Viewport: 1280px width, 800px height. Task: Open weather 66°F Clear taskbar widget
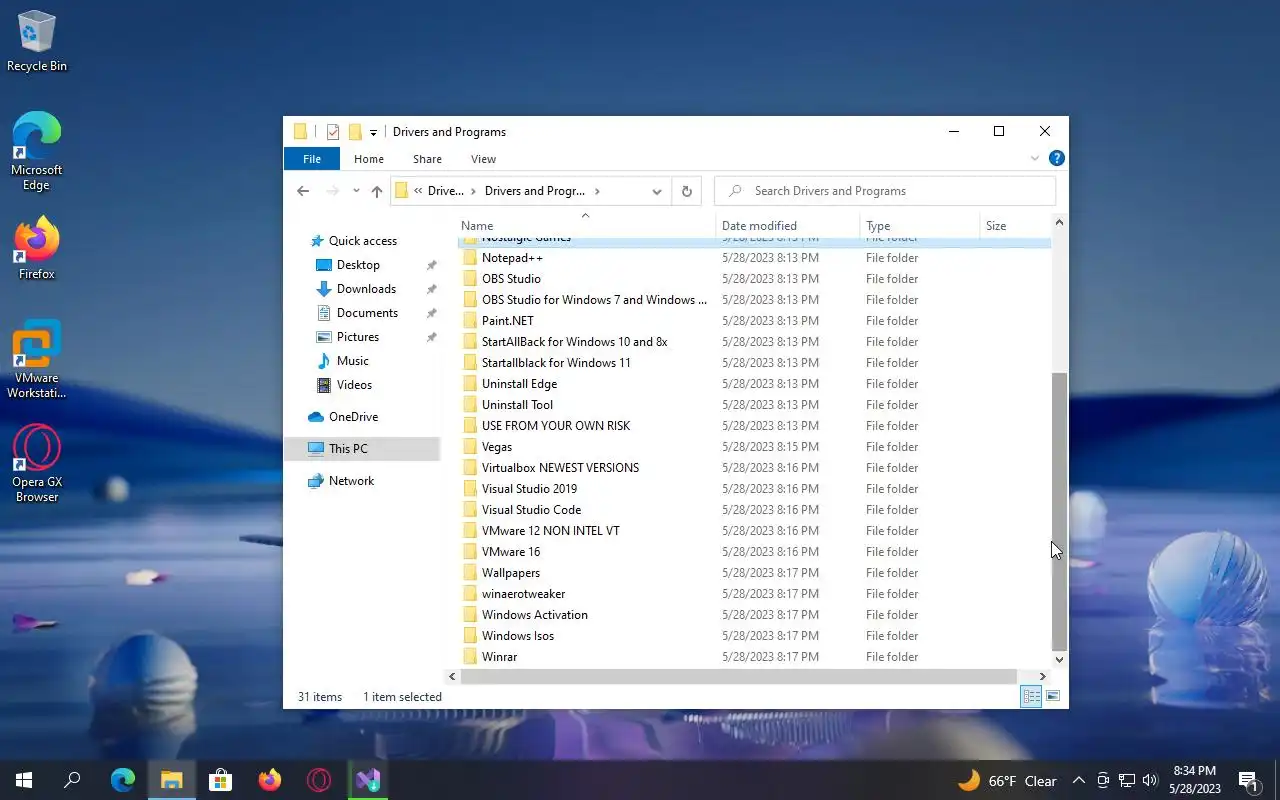coord(1008,781)
